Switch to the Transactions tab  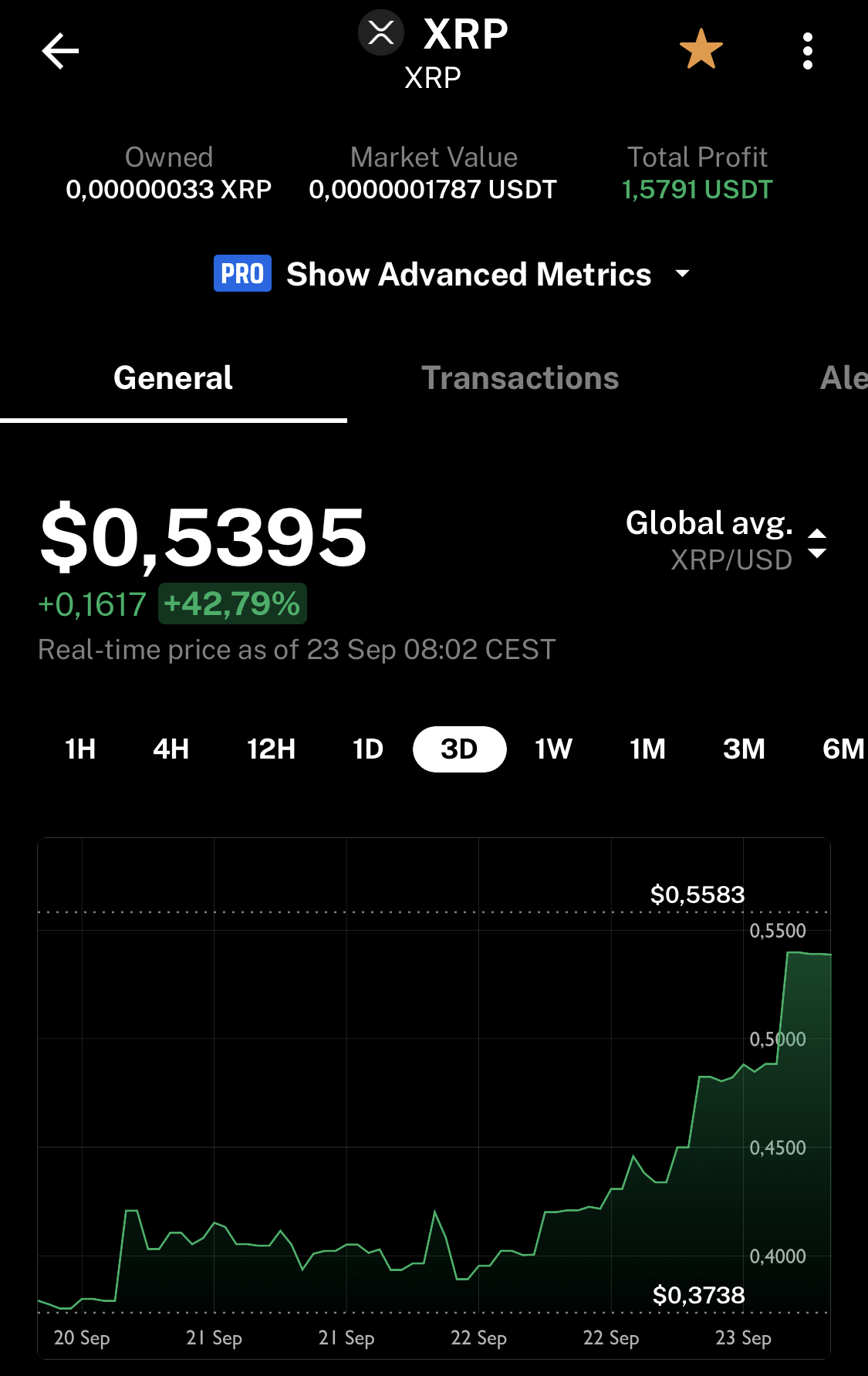[x=520, y=378]
